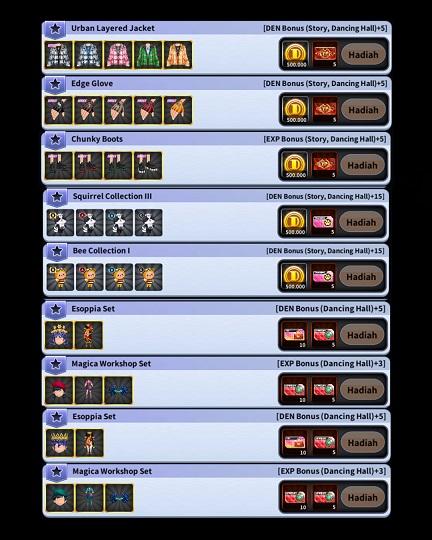This screenshot has height=540, width=432.
Task: Click the first Squirrel Collection III card icon
Action: (x=60, y=222)
